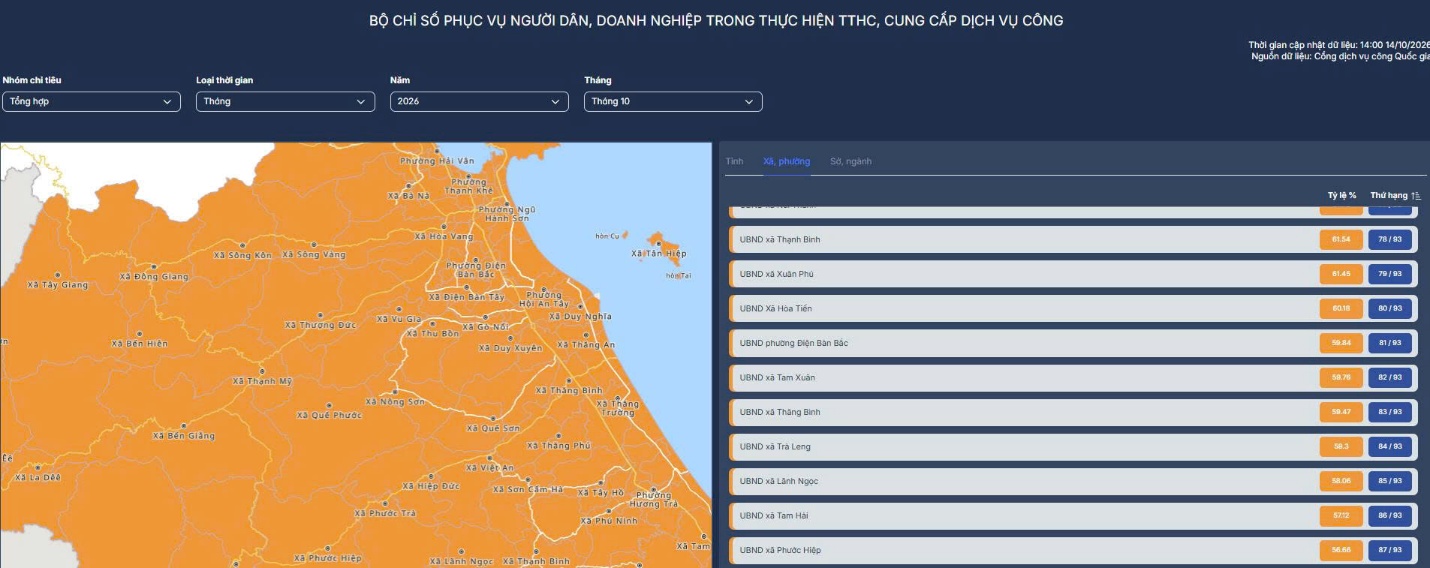Click Xã Hiệp Đức on the map

point(431,486)
